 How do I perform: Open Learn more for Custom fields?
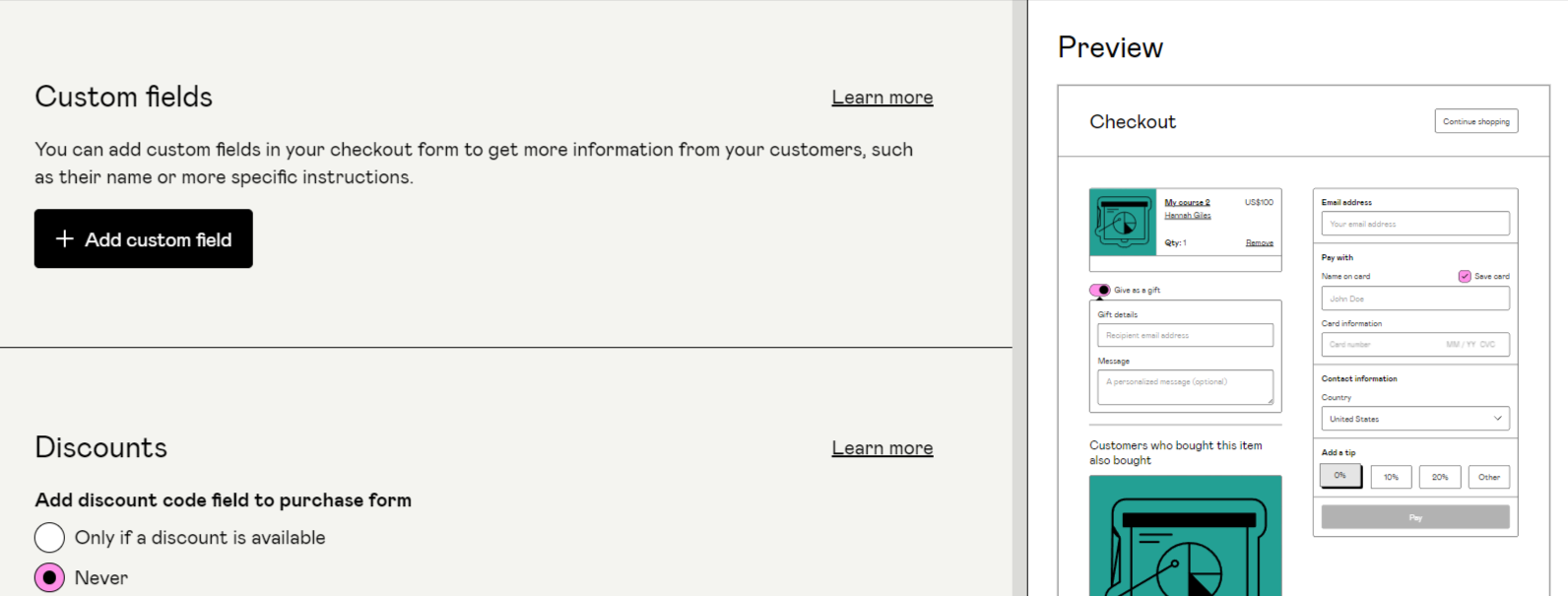coord(882,96)
